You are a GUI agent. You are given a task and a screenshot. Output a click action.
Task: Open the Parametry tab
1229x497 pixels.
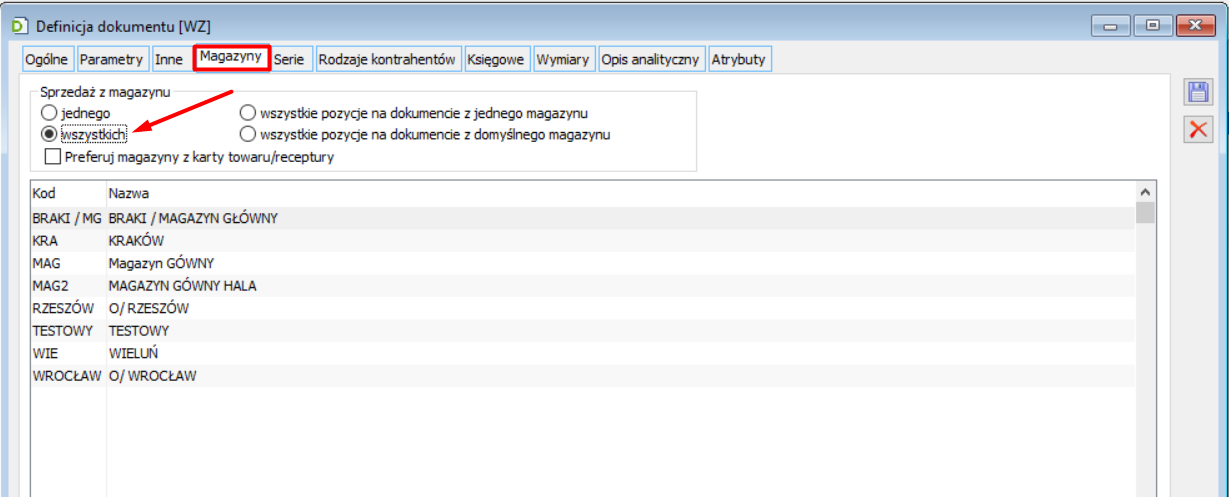(x=112, y=60)
